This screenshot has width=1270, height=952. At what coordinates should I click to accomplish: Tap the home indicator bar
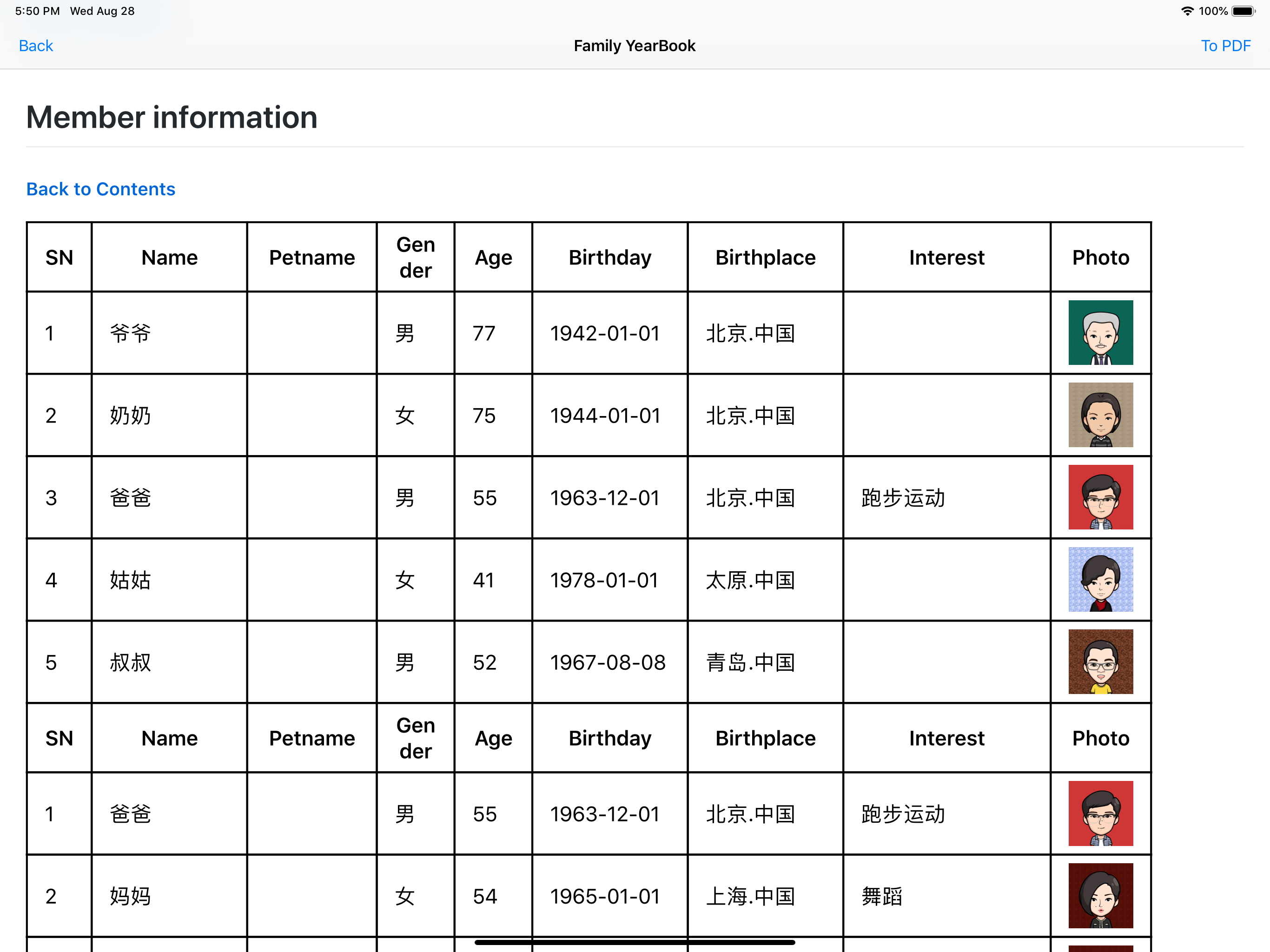635,942
